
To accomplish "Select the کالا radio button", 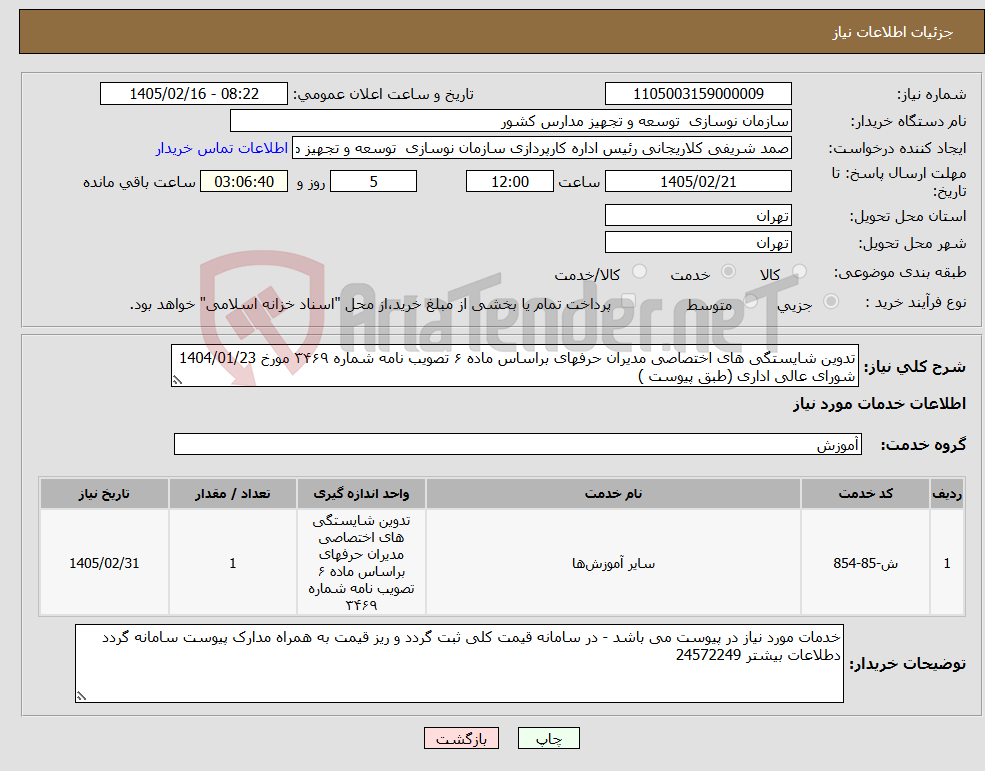I will coord(799,271).
